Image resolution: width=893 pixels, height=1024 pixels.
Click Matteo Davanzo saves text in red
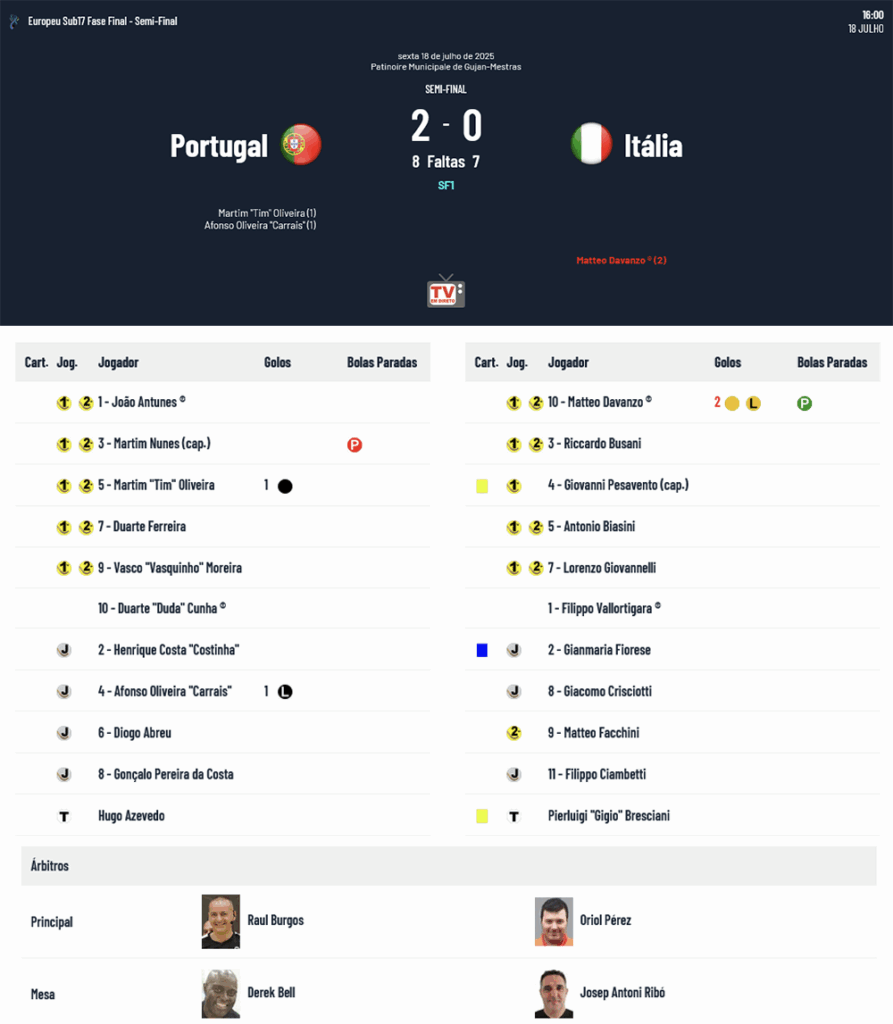621,261
